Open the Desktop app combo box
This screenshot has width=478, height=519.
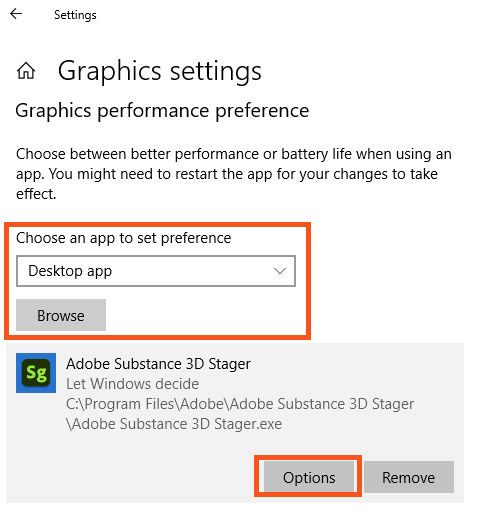(x=156, y=271)
